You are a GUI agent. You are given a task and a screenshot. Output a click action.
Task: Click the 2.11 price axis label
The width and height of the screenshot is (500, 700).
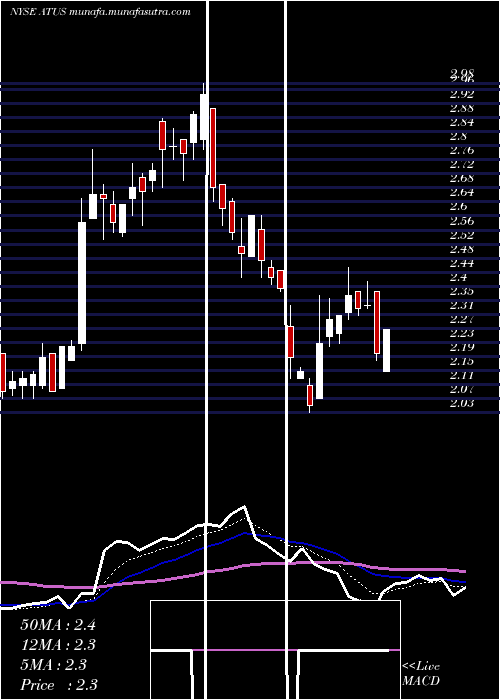click(x=462, y=375)
